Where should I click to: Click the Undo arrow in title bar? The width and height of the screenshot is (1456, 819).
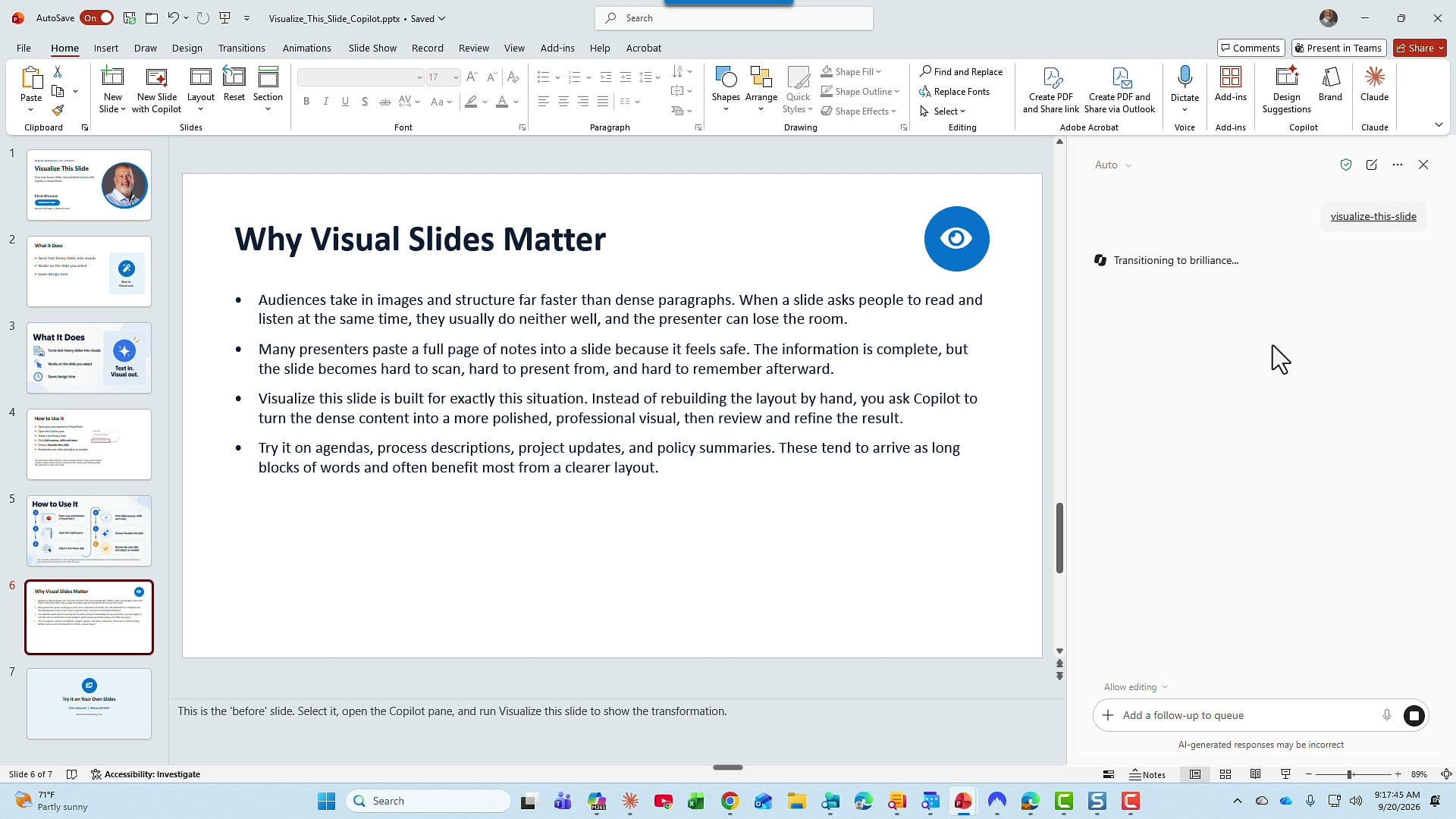coord(173,18)
